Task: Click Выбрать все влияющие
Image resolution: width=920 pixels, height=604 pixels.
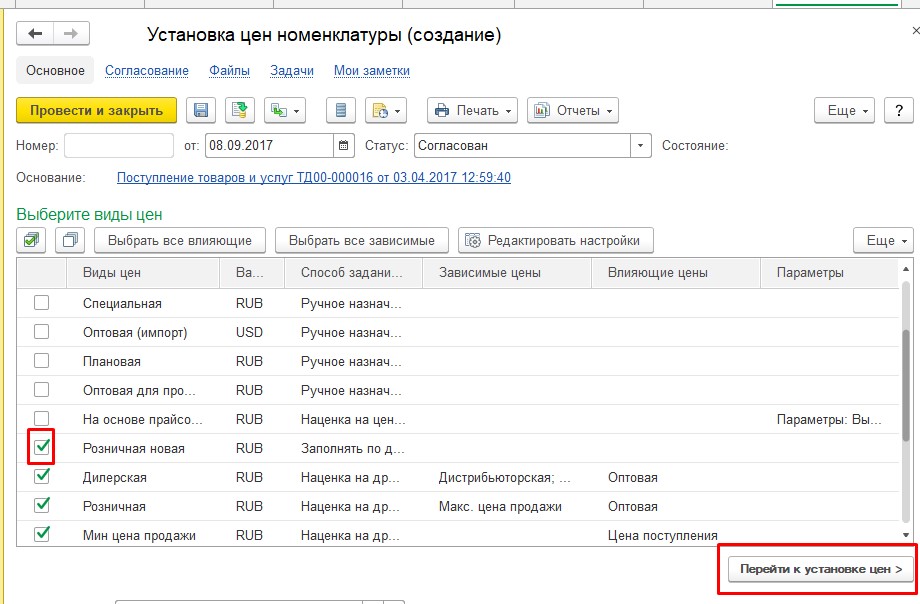Action: pyautogui.click(x=180, y=240)
